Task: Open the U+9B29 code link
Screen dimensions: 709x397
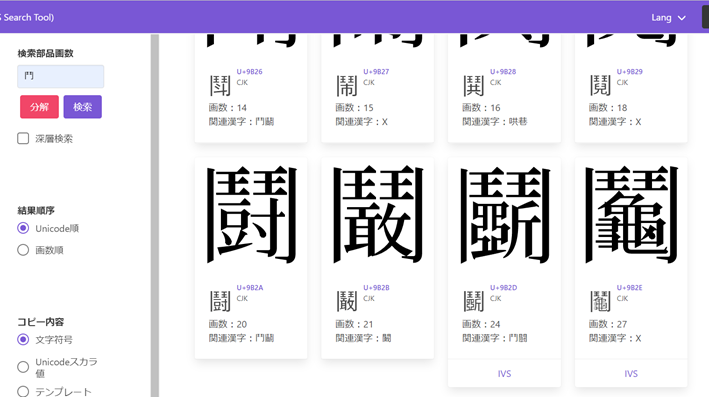Action: [629, 71]
